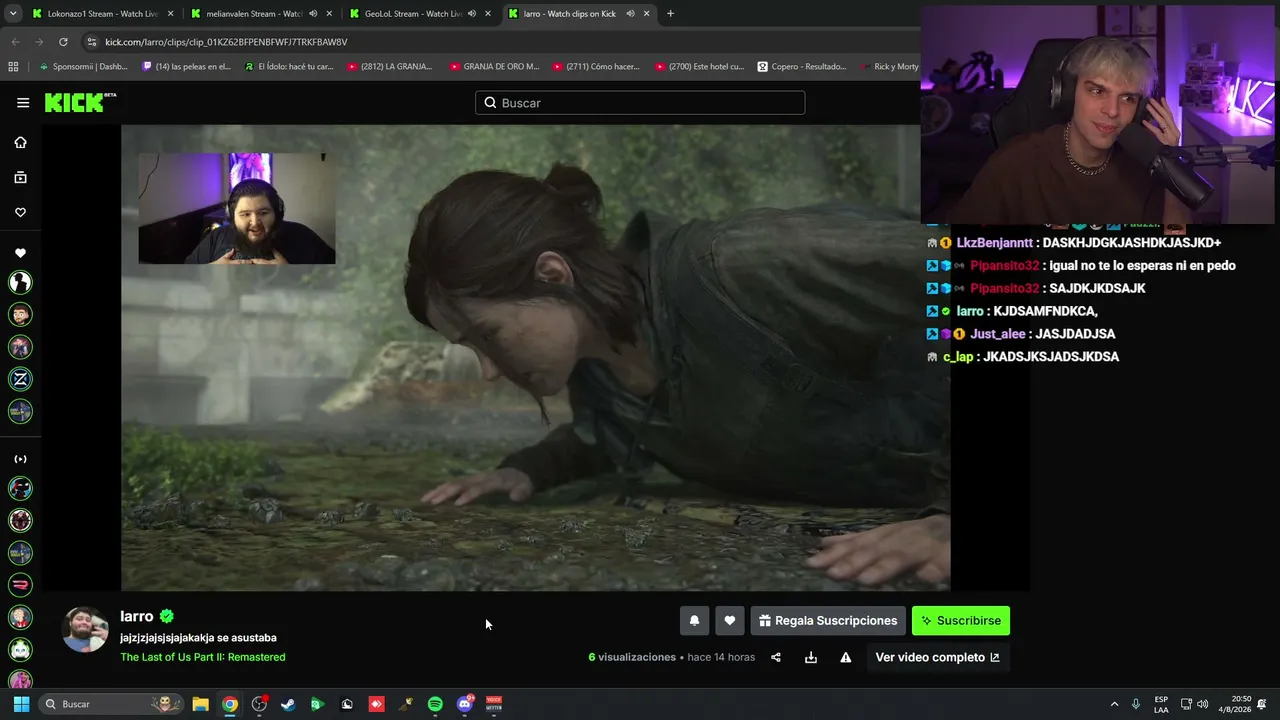The height and width of the screenshot is (720, 1280).
Task: Open Steam from the taskbar
Action: click(288, 704)
